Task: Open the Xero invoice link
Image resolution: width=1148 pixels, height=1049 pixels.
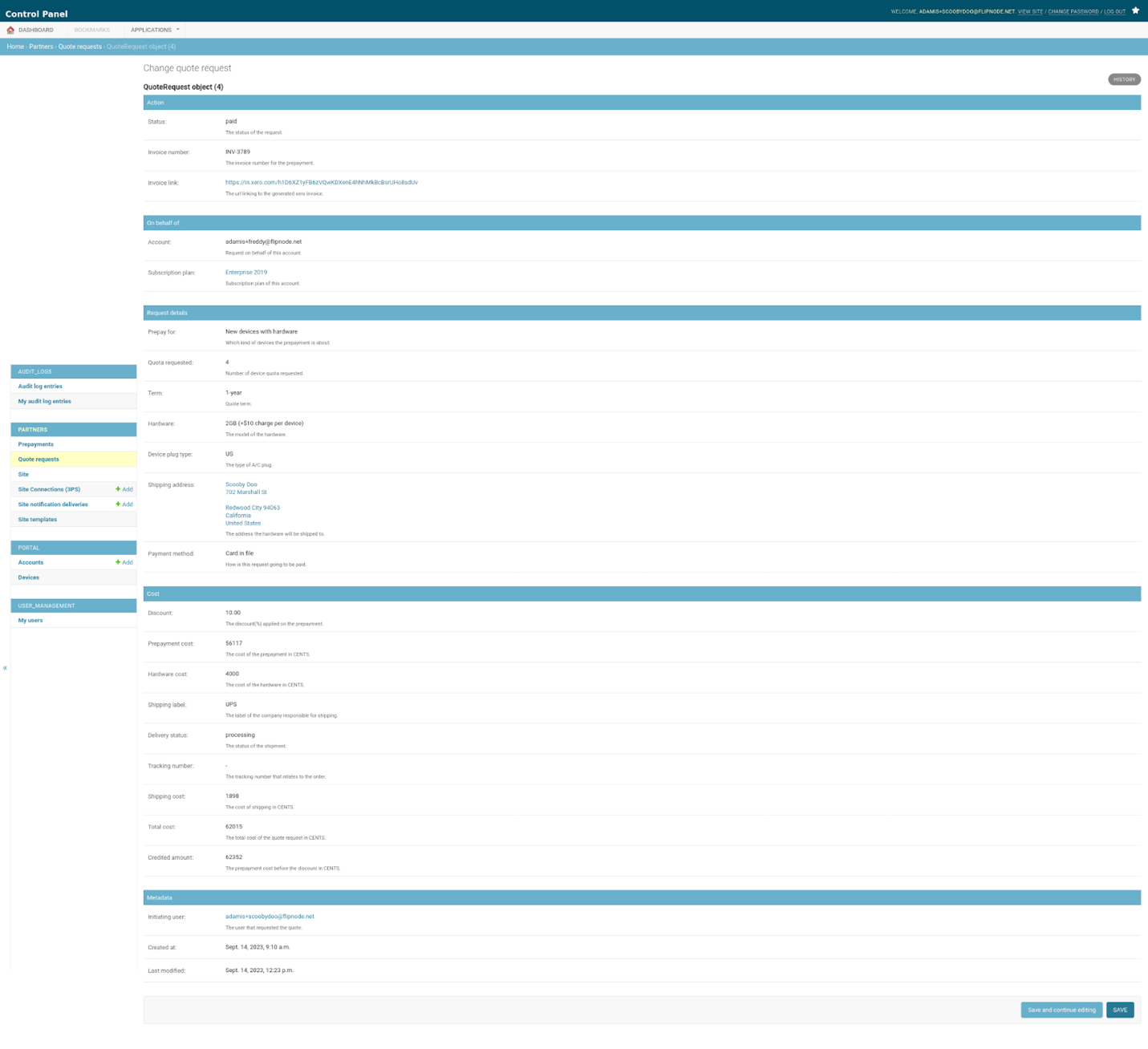Action: tap(321, 182)
